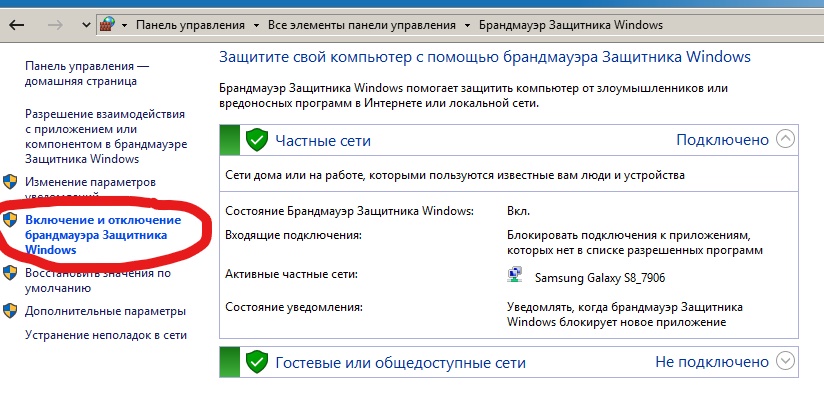Open dropdown after Все элементы панели управления

coord(467,25)
